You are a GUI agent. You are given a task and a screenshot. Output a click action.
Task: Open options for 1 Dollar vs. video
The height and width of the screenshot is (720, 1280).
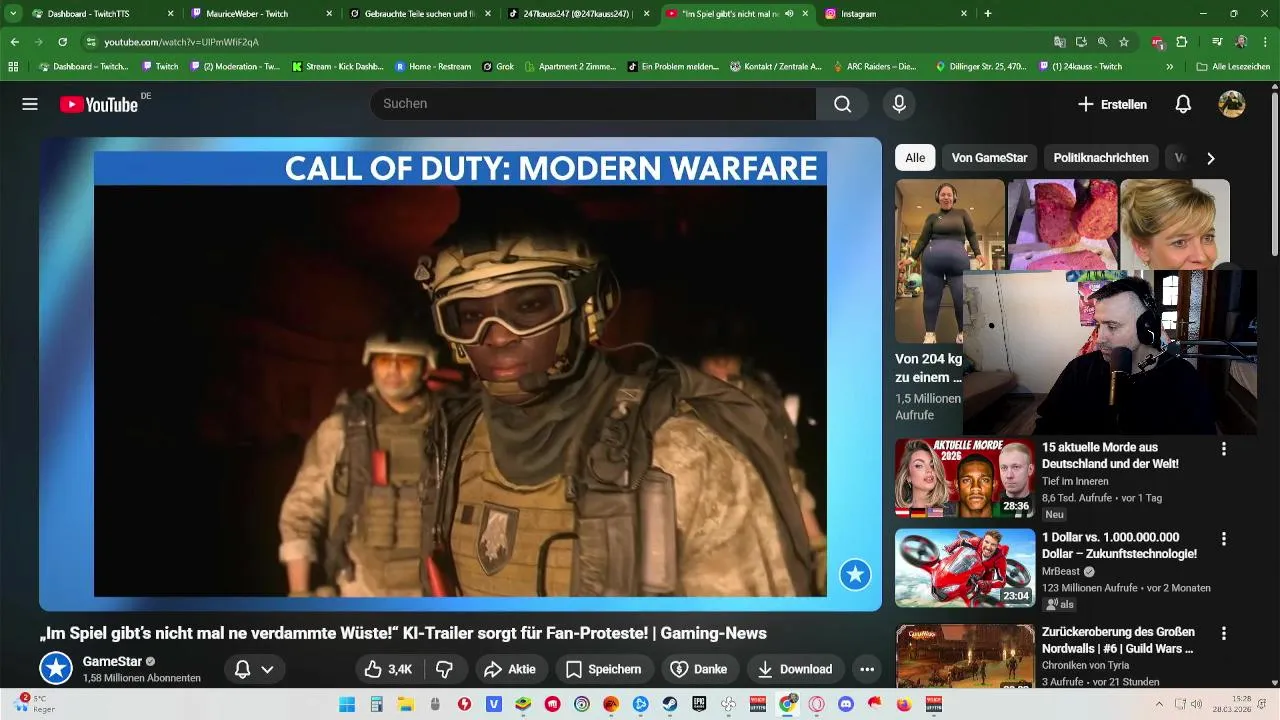[1223, 539]
